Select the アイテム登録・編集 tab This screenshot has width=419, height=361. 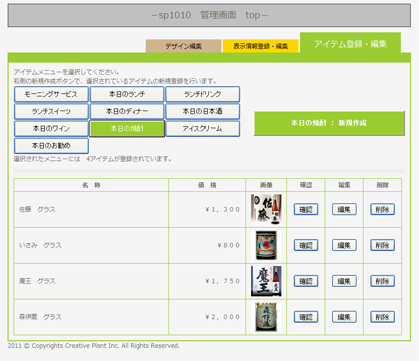pyautogui.click(x=350, y=43)
